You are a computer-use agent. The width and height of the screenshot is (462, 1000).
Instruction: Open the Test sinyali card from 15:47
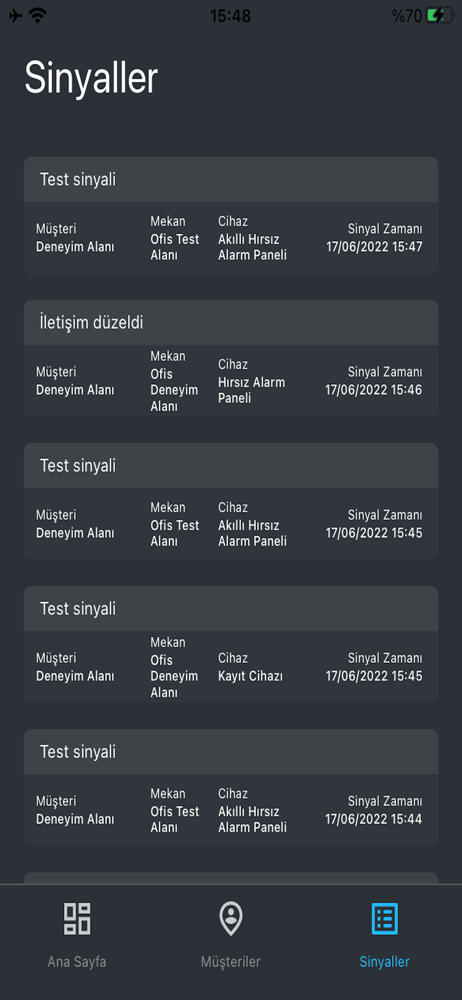[x=231, y=216]
